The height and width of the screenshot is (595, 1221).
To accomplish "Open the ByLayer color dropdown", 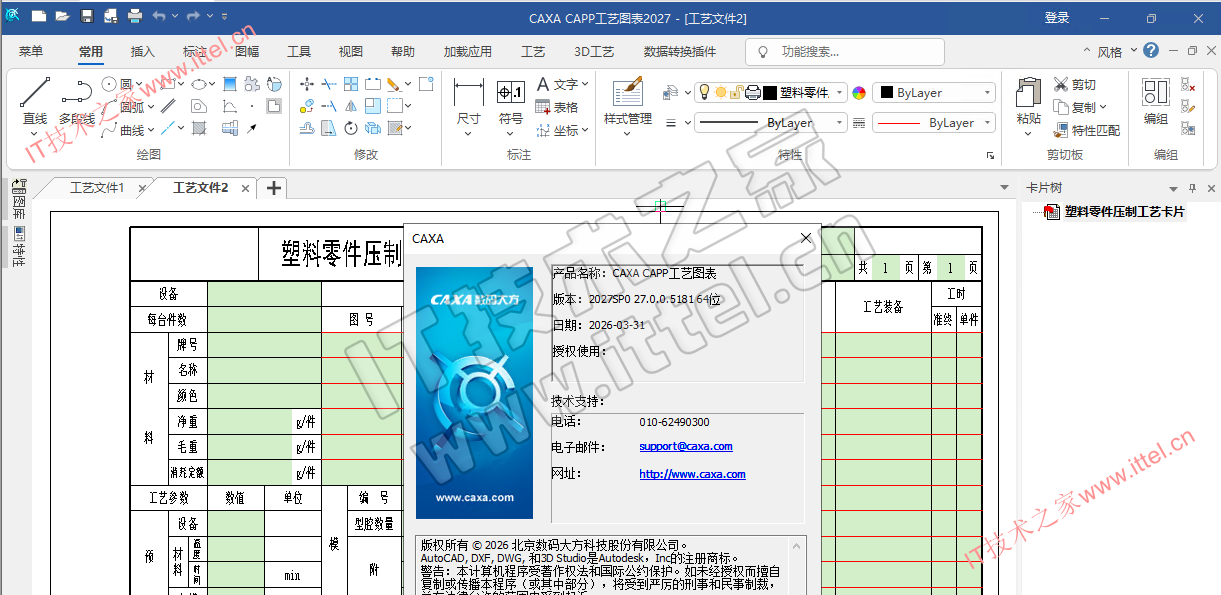I will point(934,93).
